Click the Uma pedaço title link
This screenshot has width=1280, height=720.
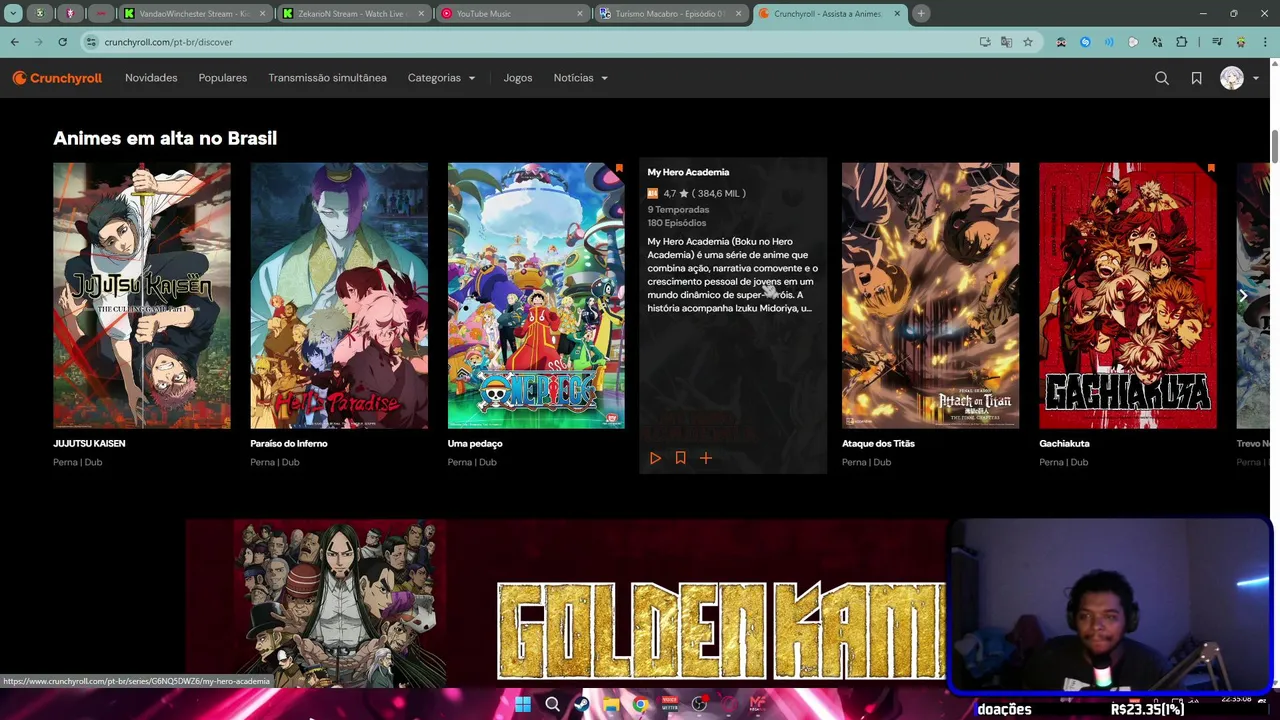pyautogui.click(x=475, y=443)
